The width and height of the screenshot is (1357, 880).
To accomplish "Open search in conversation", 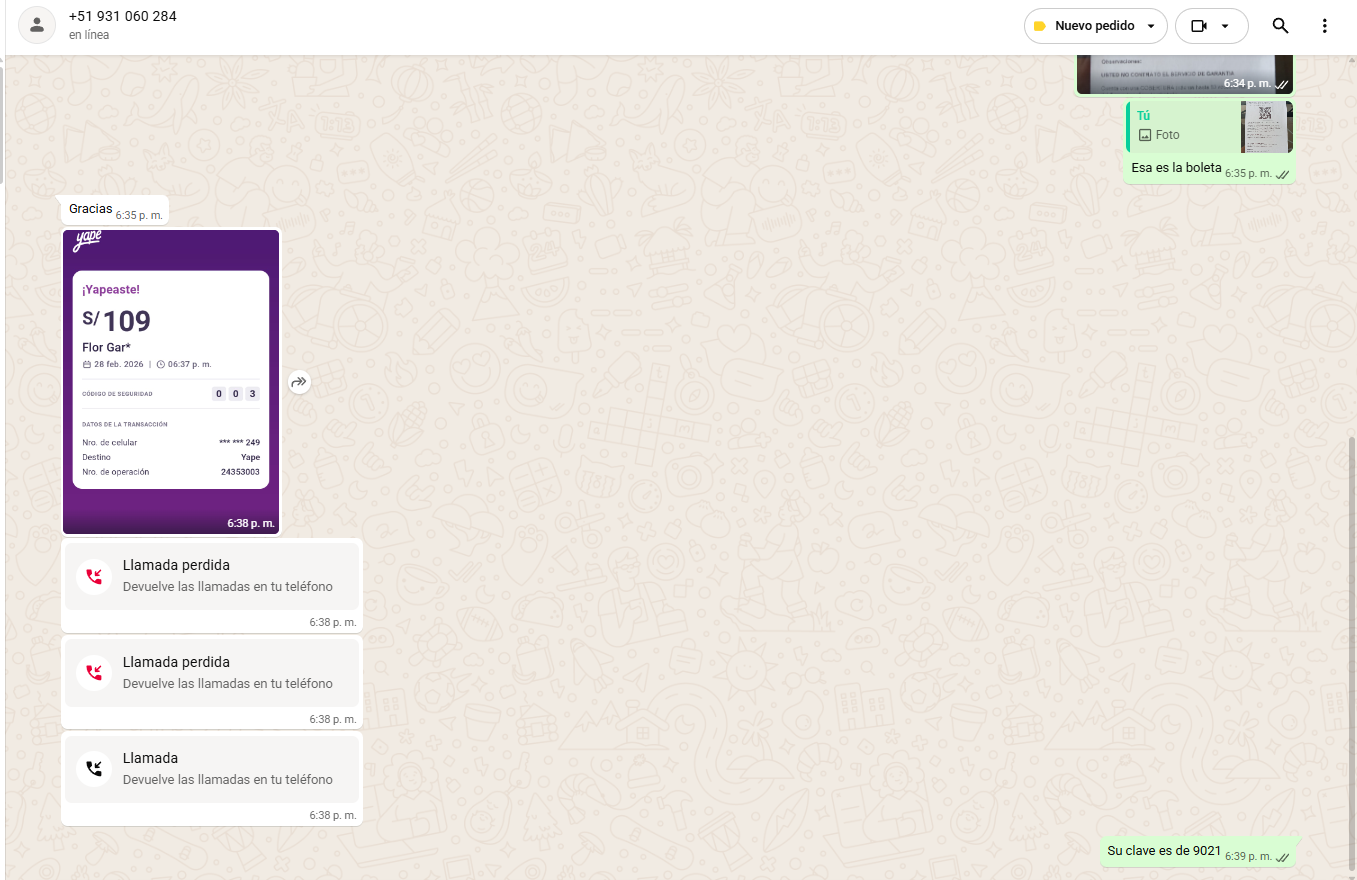I will tap(1280, 26).
